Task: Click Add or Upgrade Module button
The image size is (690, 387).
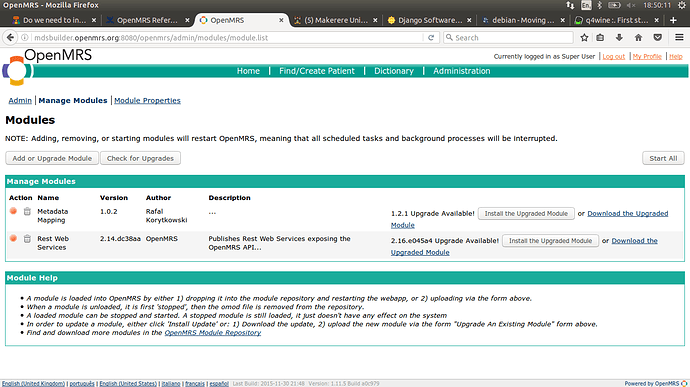Action: click(52, 158)
